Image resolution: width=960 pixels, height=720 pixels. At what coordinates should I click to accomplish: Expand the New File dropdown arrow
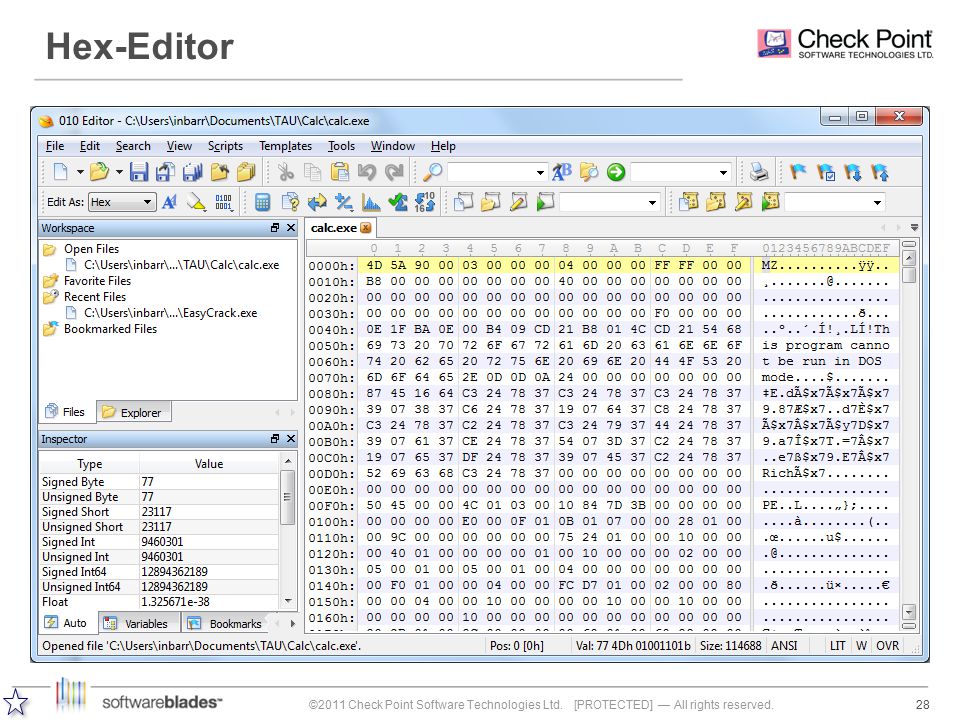[80, 172]
